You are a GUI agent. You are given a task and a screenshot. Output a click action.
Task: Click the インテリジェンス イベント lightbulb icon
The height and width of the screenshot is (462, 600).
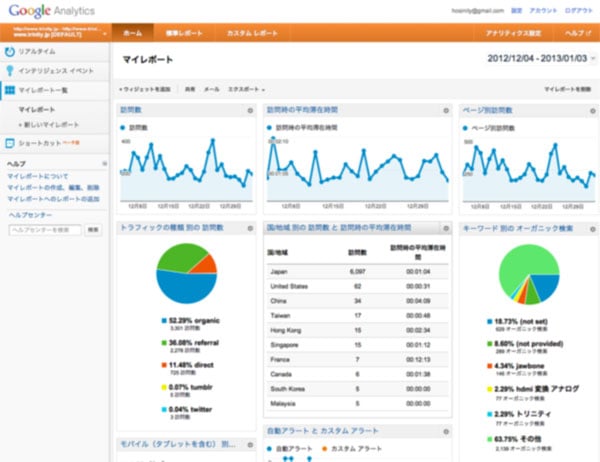click(x=10, y=70)
